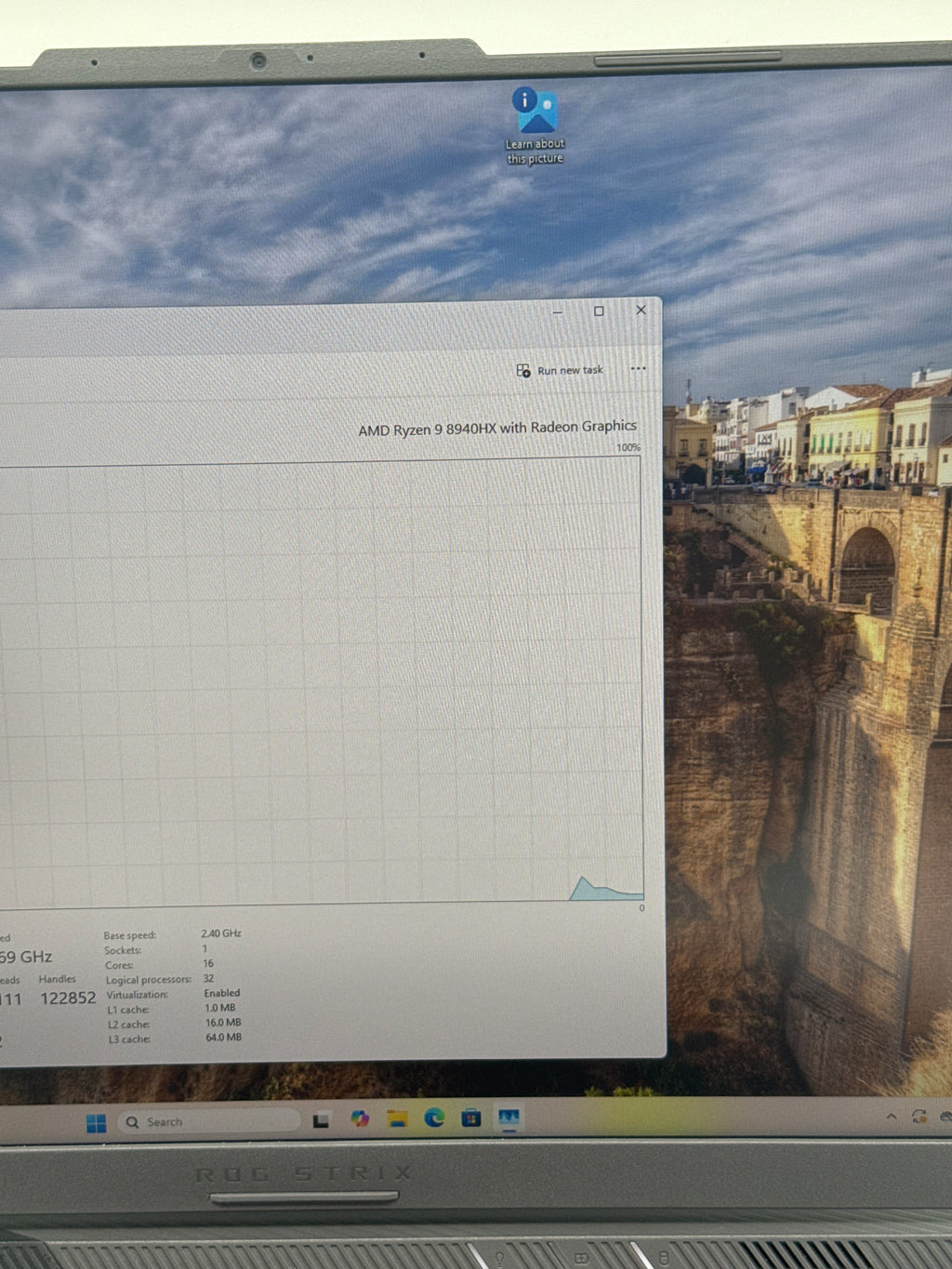Click the Virtualization Enabled value

(222, 993)
